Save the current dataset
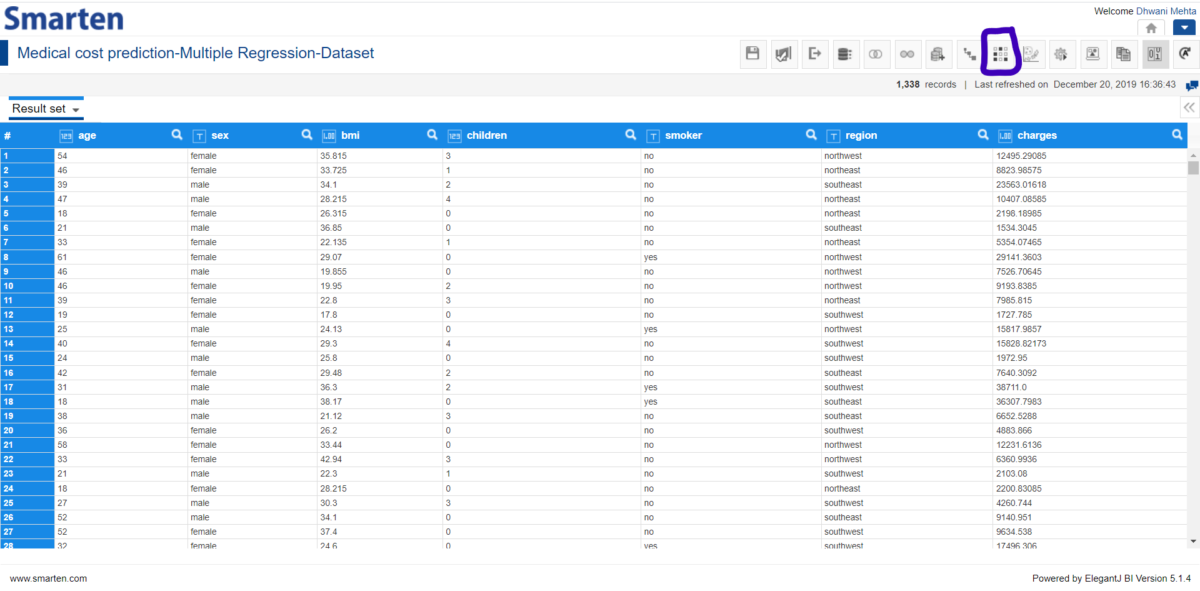This screenshot has height=591, width=1200. (753, 54)
